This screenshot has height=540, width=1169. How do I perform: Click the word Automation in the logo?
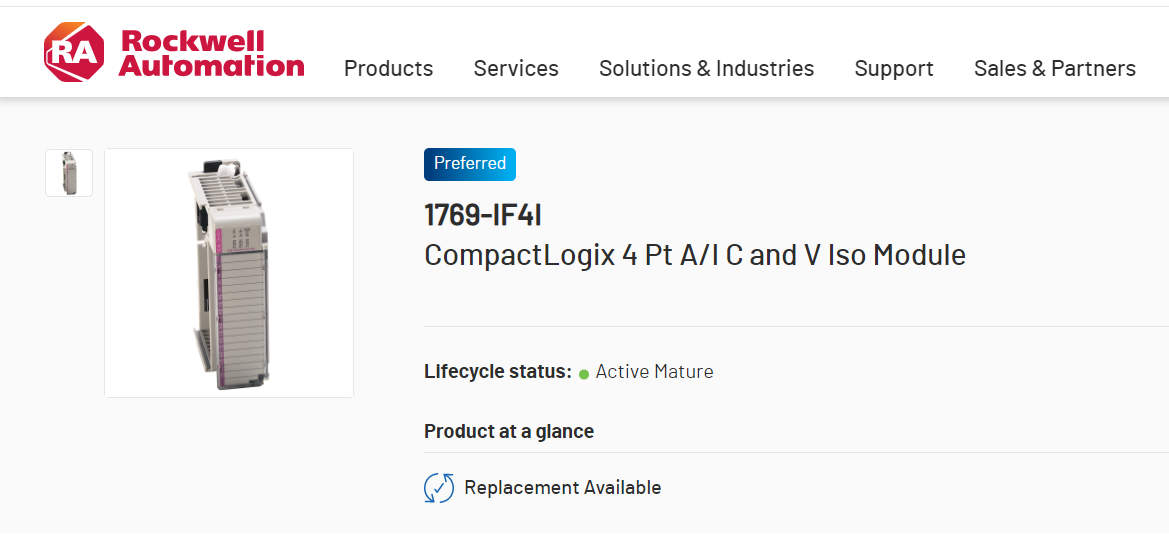tap(211, 66)
